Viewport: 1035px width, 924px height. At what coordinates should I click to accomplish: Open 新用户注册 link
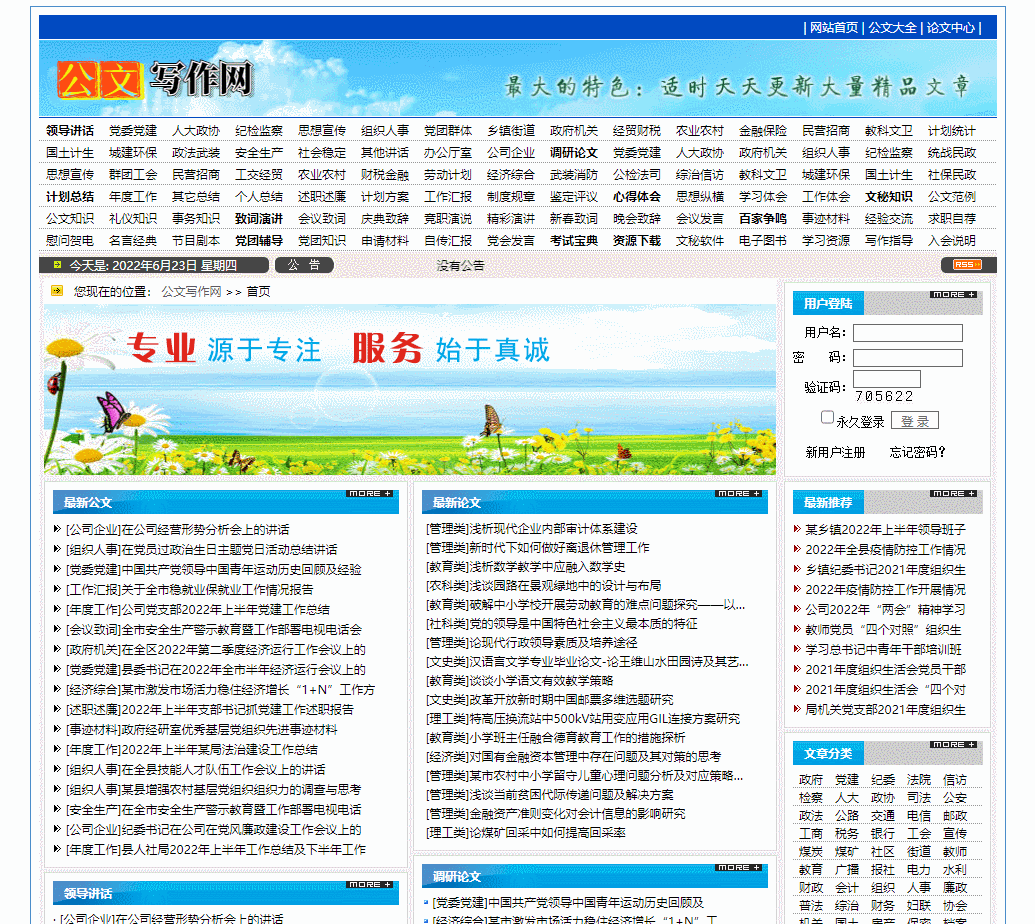pyautogui.click(x=835, y=452)
